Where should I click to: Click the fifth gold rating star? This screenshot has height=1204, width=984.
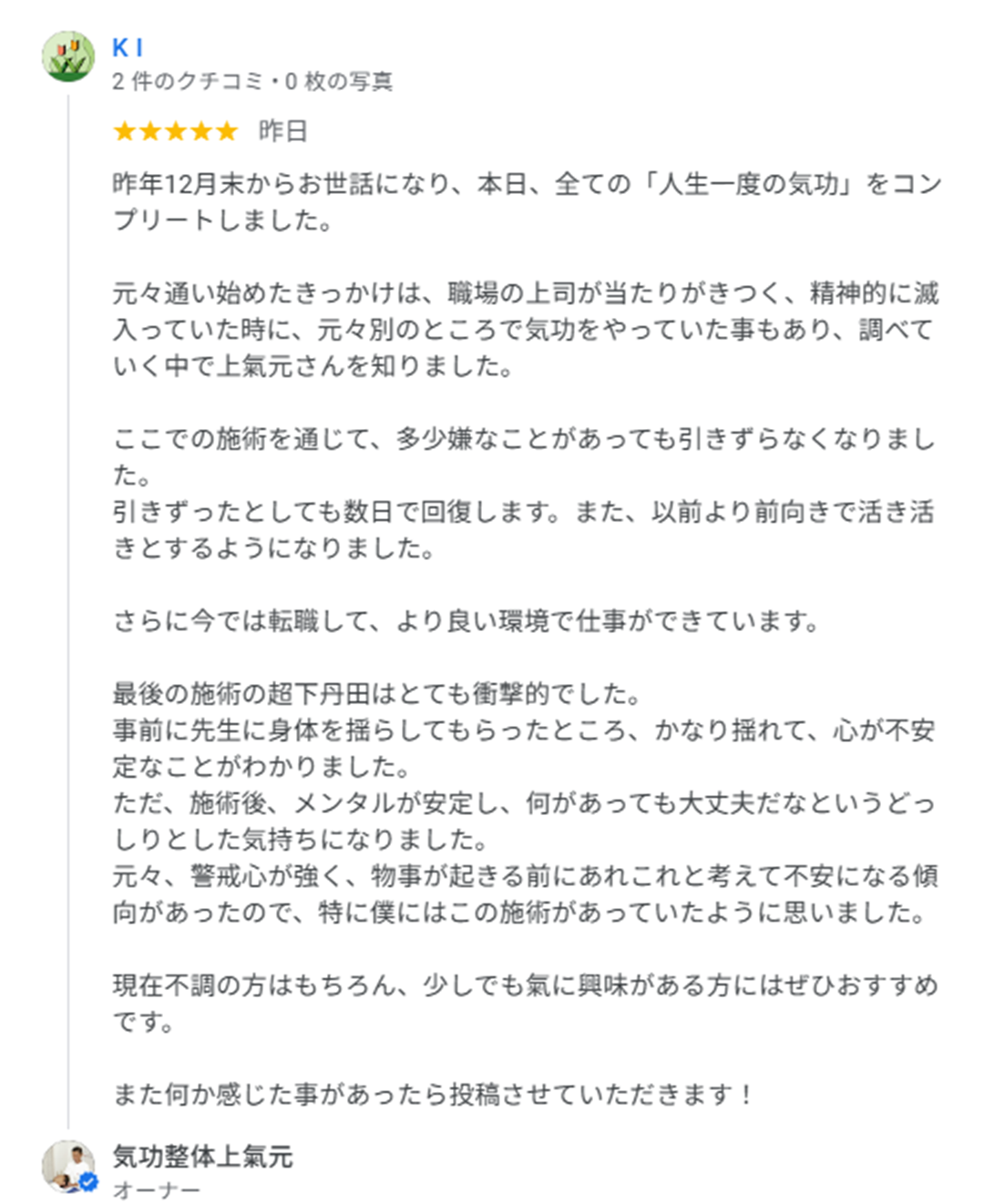pos(227,132)
